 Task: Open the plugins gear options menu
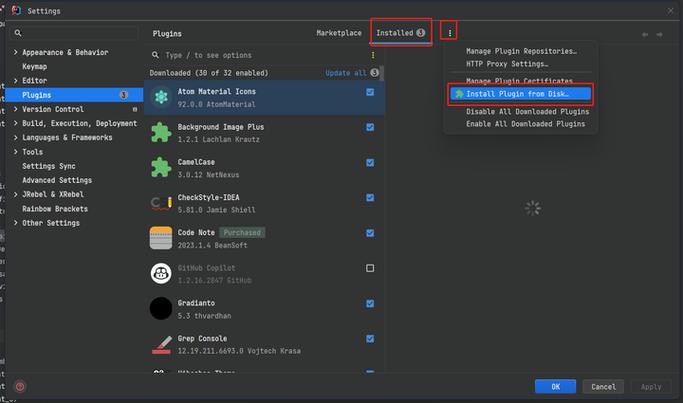coord(450,33)
